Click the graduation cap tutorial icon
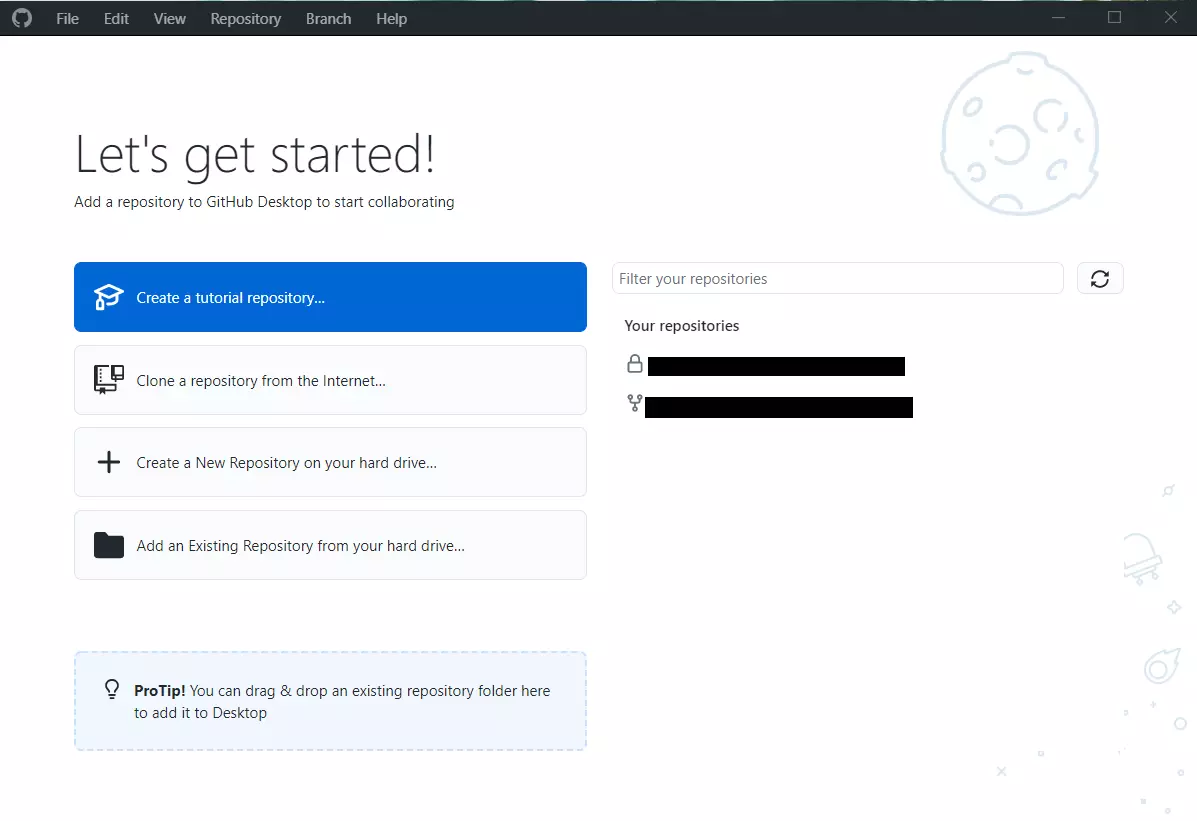Viewport: 1197px width, 821px height. point(108,297)
